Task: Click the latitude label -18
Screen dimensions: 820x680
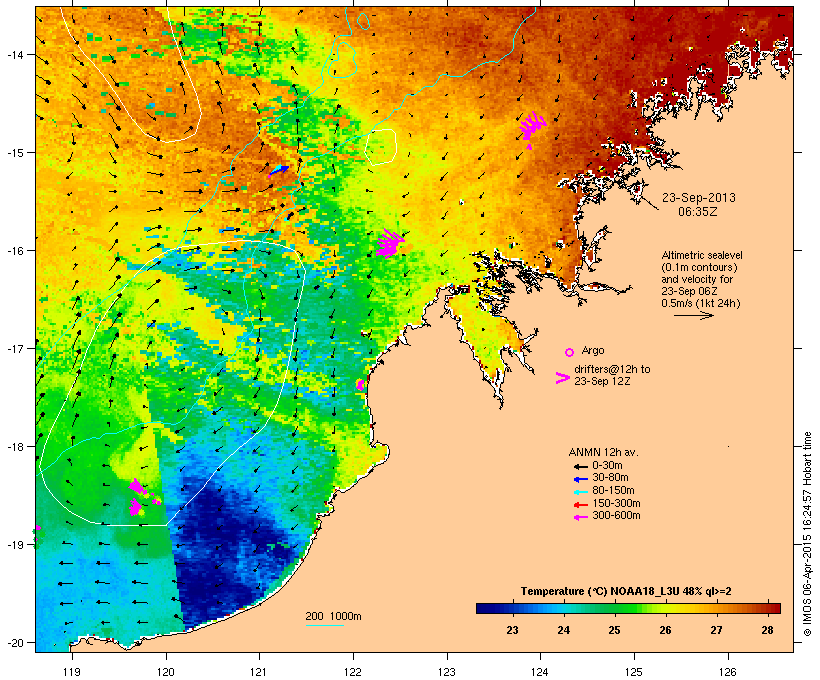Action: [x=14, y=447]
